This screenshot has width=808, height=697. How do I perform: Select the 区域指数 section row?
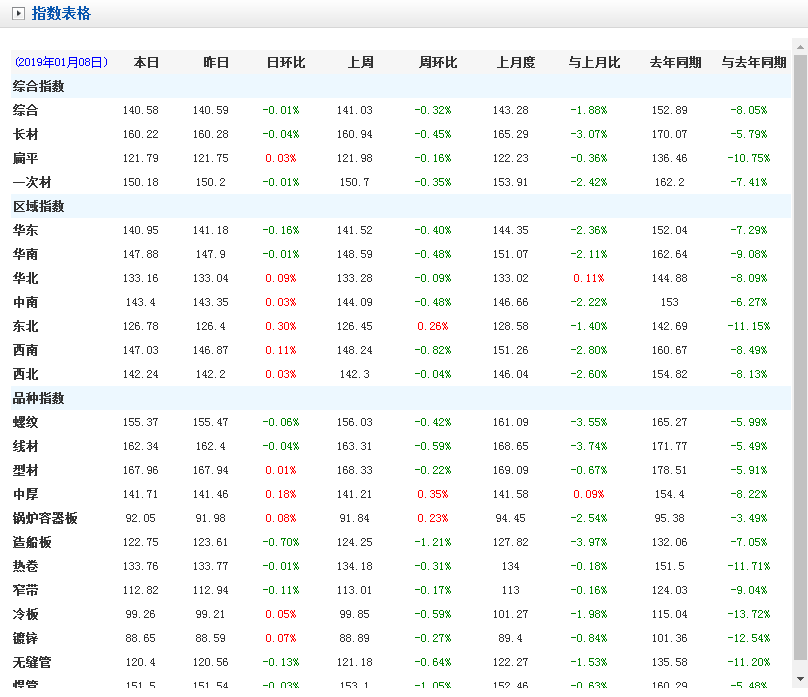coord(39,206)
